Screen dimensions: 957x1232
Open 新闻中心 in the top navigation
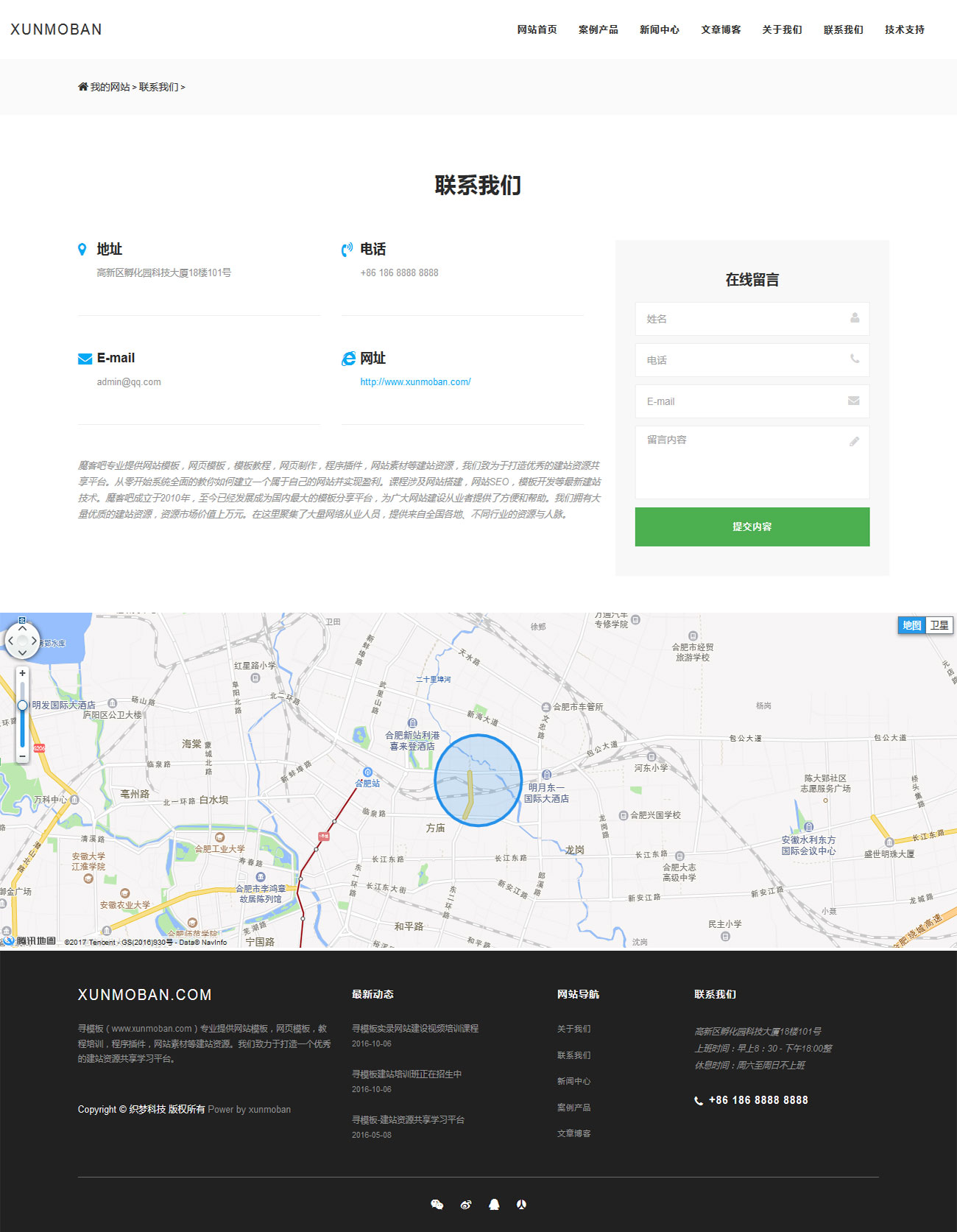click(659, 29)
